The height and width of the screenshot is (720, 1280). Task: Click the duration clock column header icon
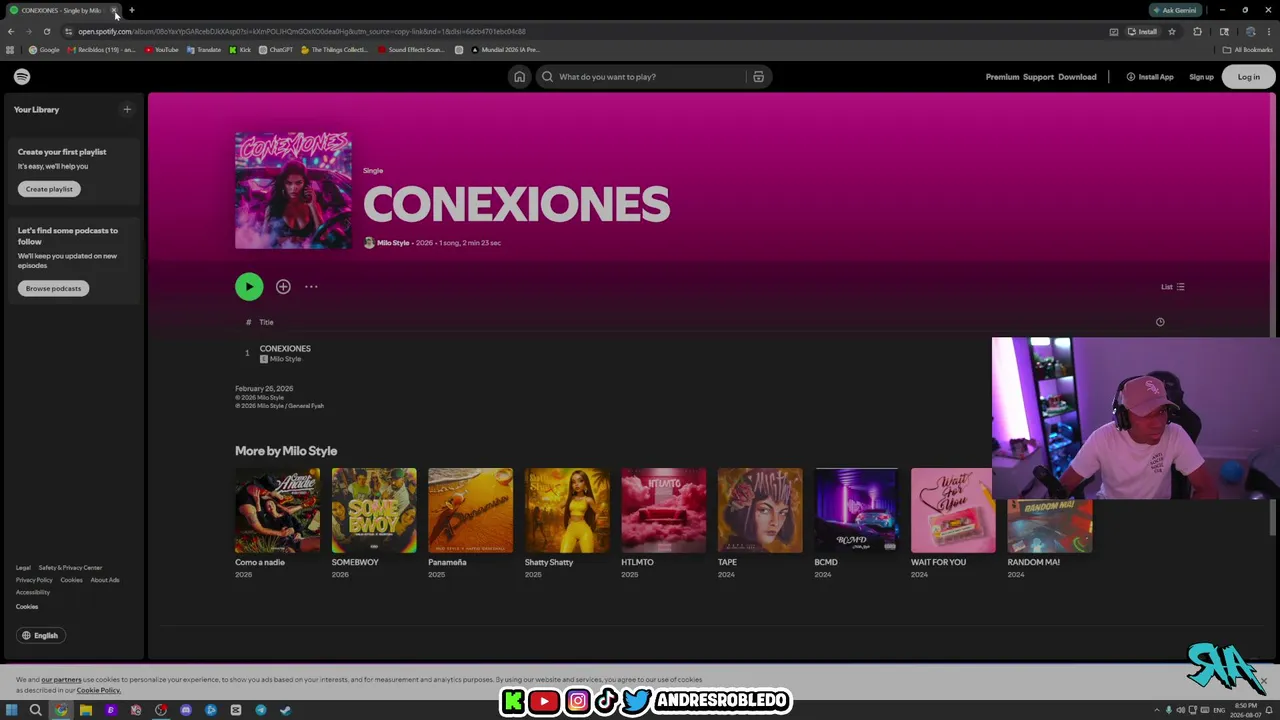click(x=1160, y=322)
